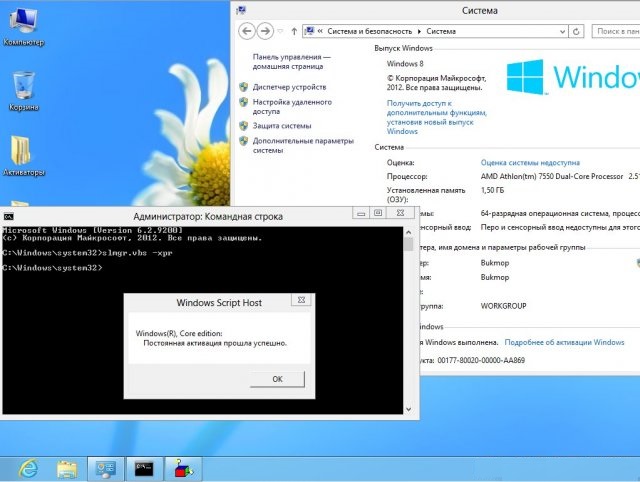This screenshot has width=640, height=482.
Task: Click the Command Prompt scrollbar up arrow
Action: 409,232
